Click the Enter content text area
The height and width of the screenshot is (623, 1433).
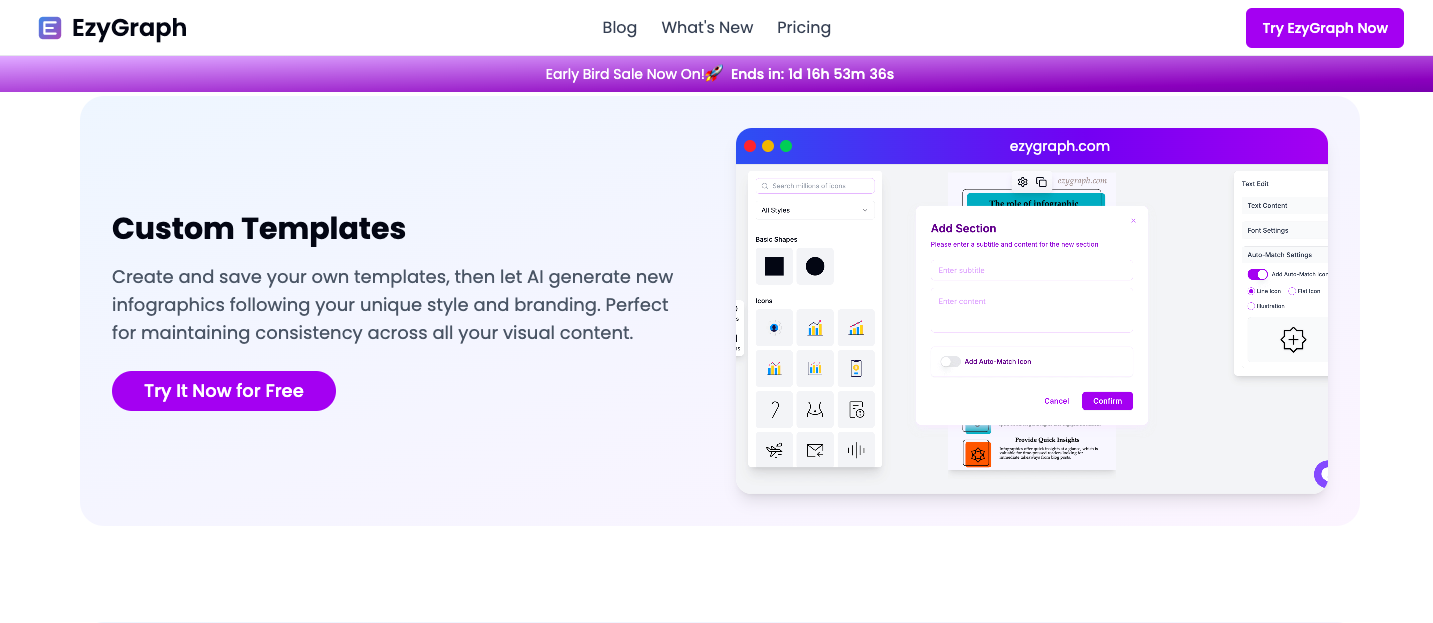click(1032, 311)
